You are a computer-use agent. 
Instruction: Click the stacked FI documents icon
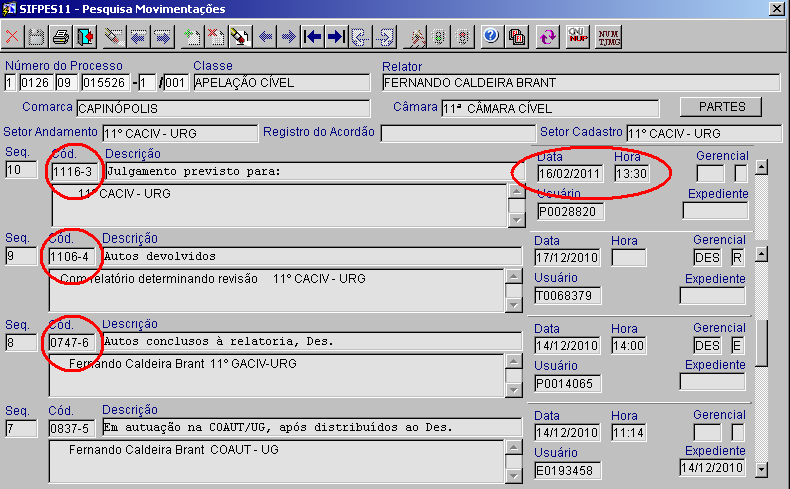click(x=516, y=37)
